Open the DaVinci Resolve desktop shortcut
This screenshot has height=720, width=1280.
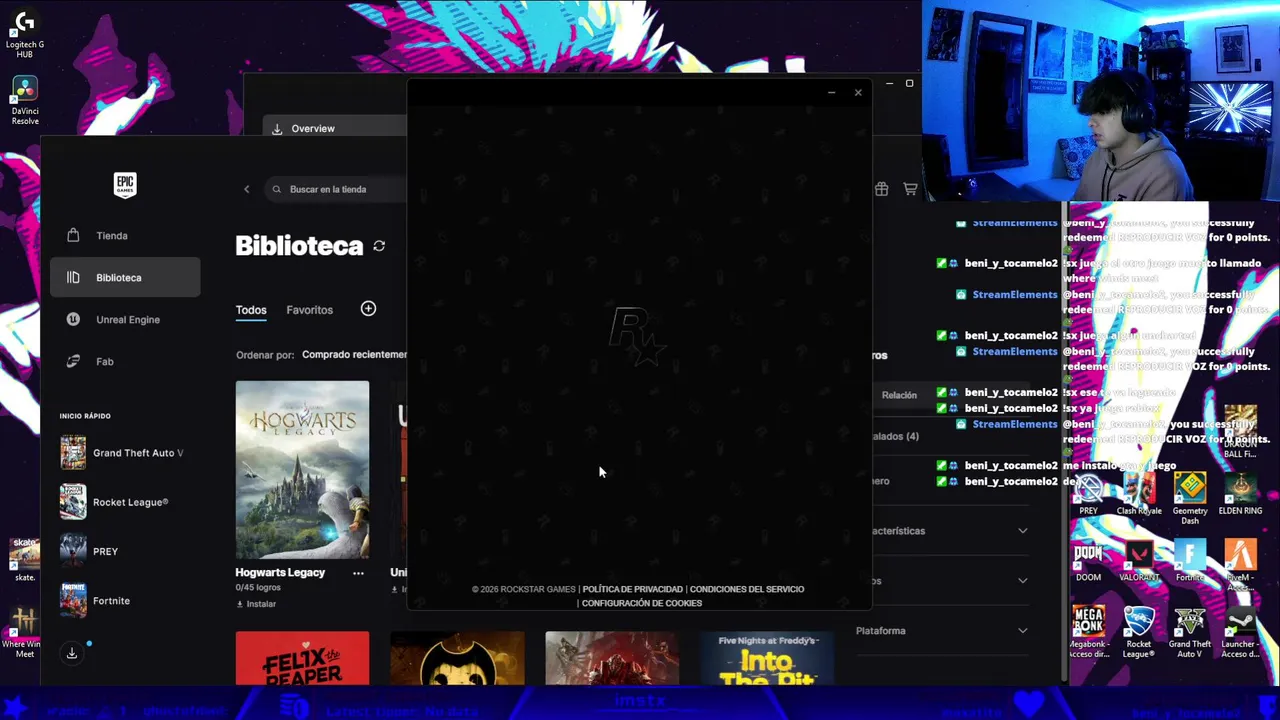(x=24, y=100)
